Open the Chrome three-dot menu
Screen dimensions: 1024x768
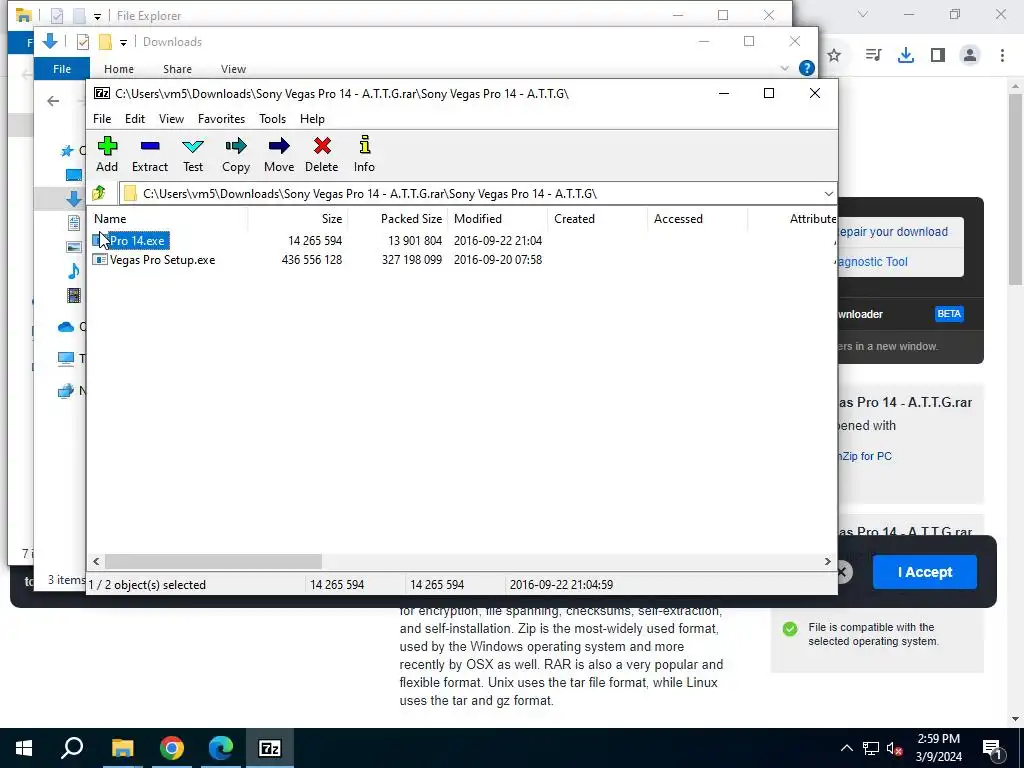coord(1002,56)
